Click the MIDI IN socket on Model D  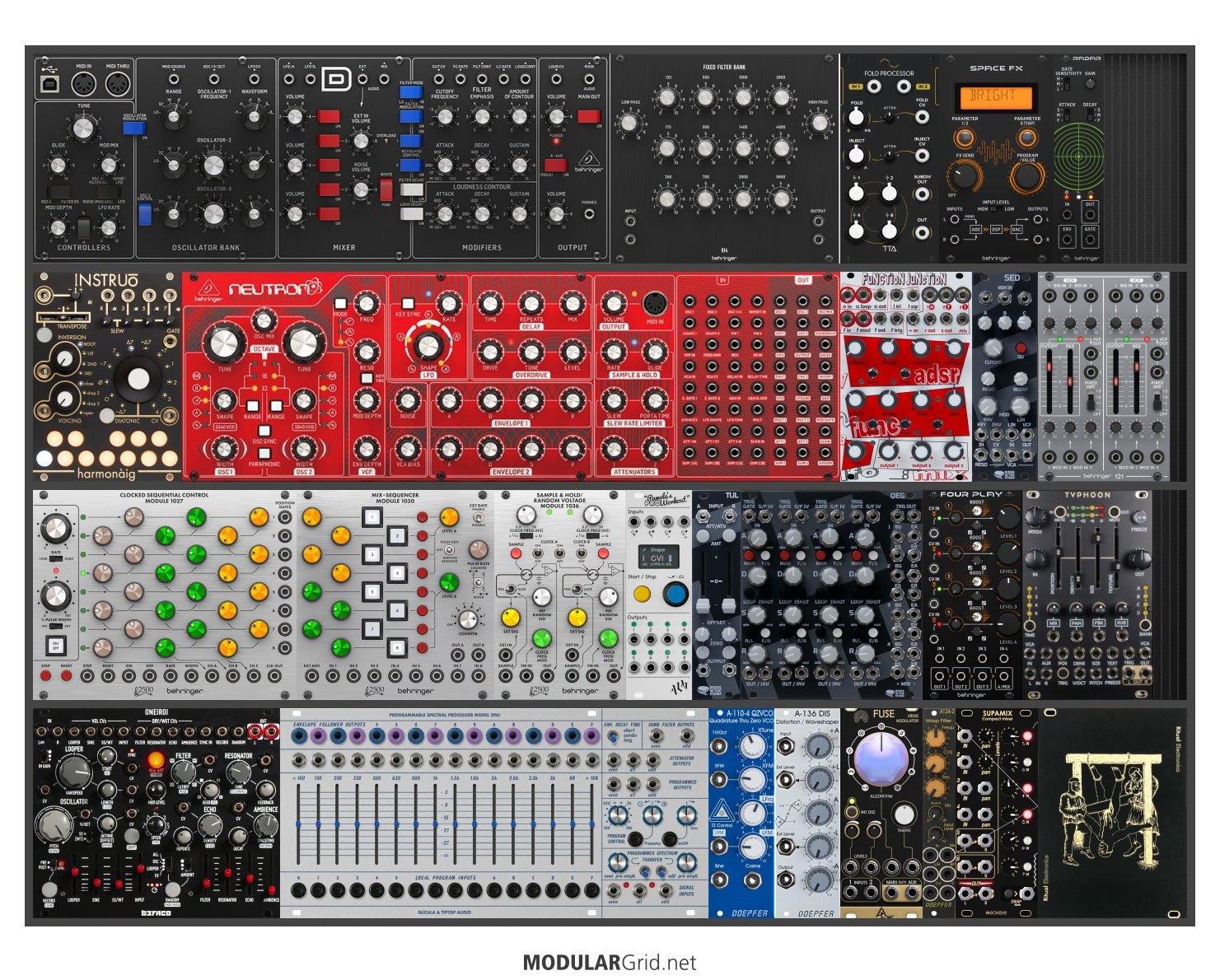click(84, 85)
